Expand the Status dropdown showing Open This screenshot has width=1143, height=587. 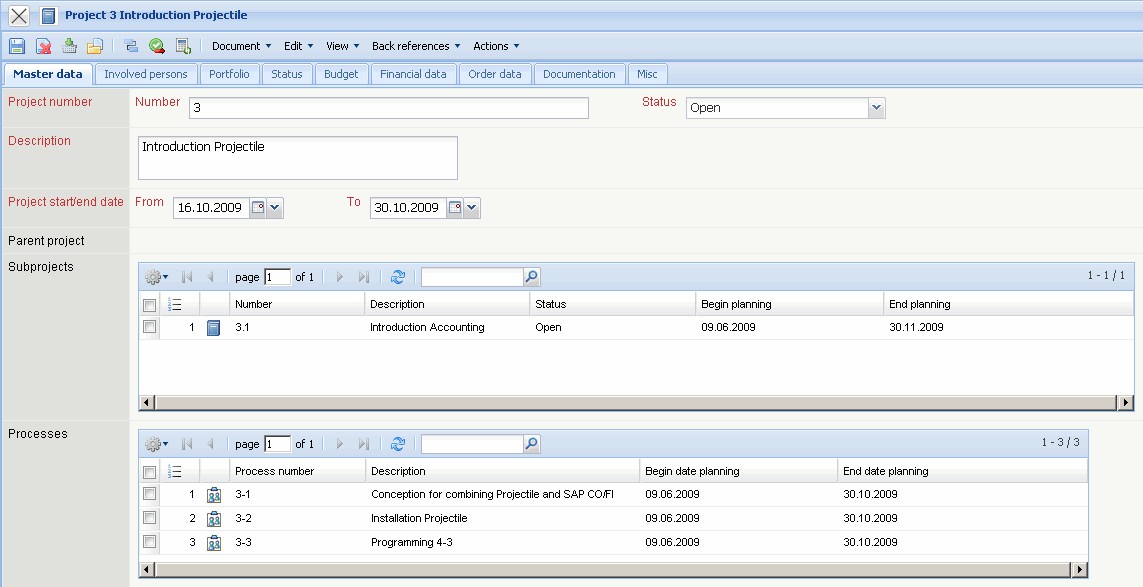pos(876,108)
